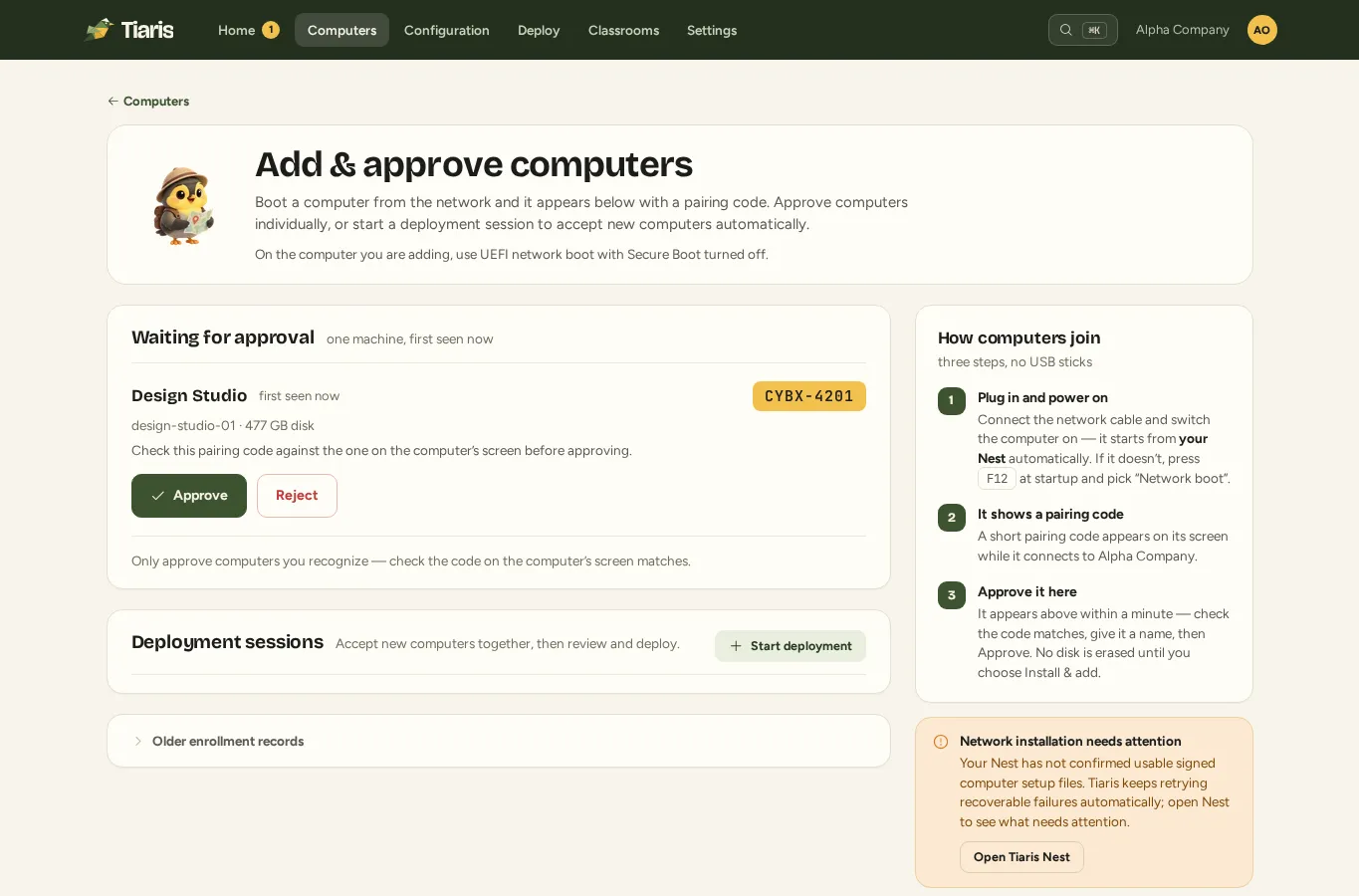Open Tiaris Nest from the warning

[1021, 857]
